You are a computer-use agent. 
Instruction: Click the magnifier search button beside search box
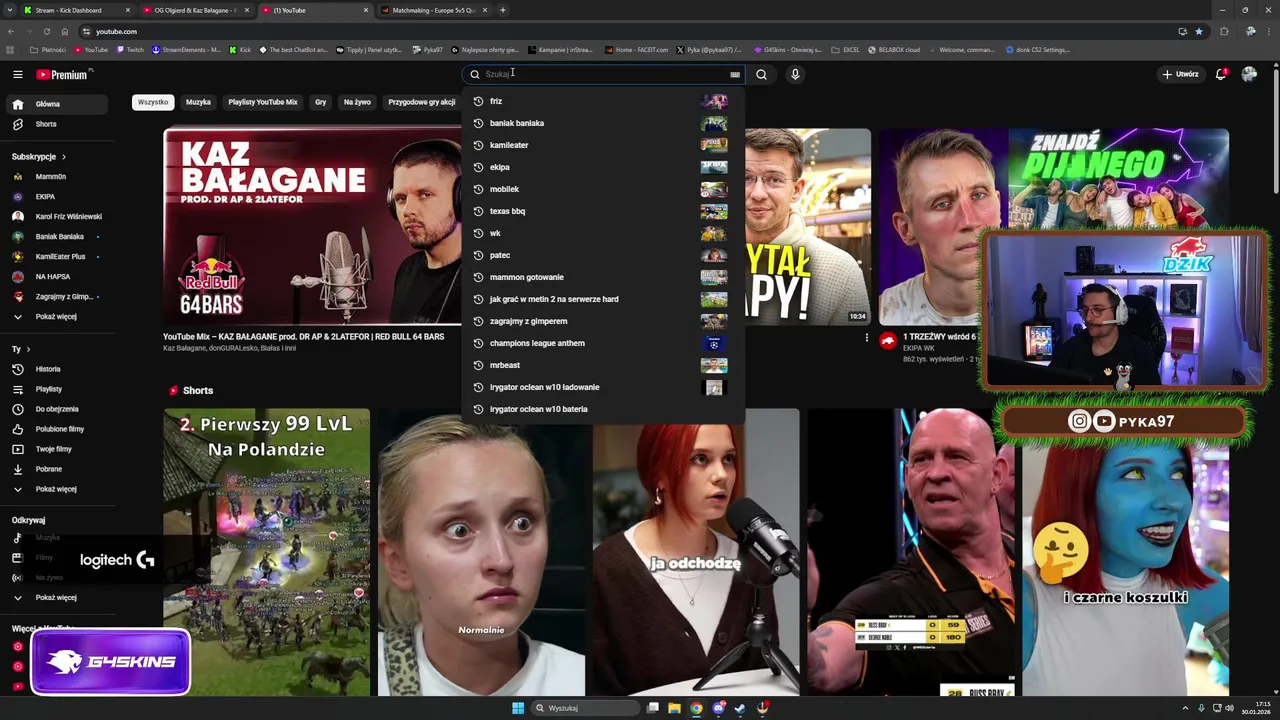click(761, 74)
